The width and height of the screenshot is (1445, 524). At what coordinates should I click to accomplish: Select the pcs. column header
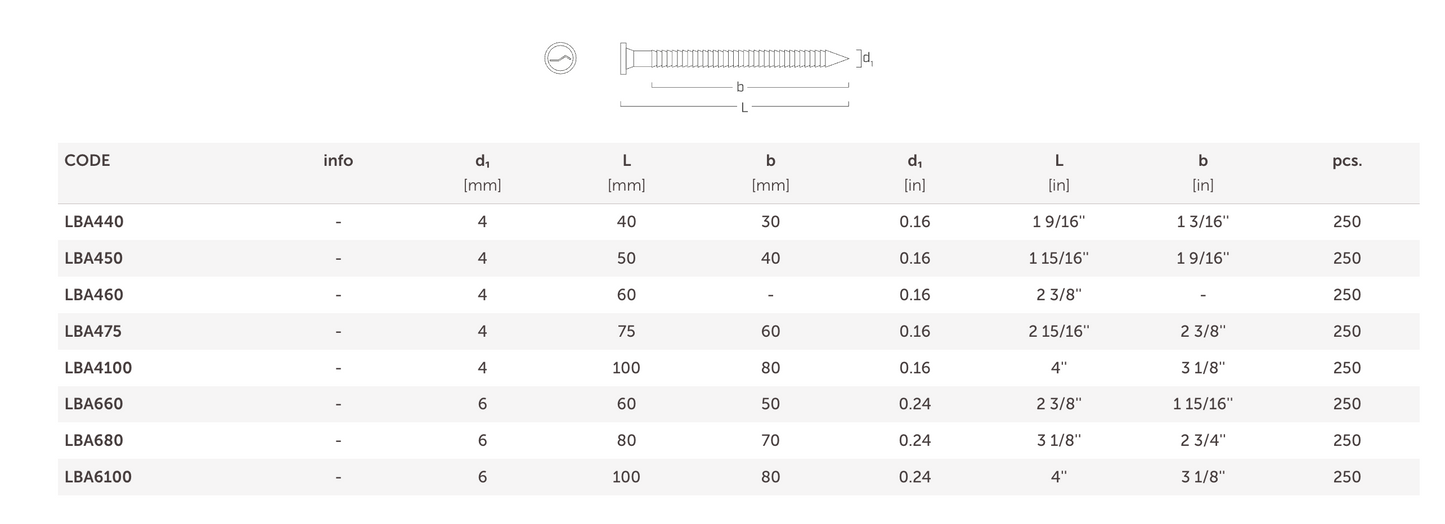1347,160
